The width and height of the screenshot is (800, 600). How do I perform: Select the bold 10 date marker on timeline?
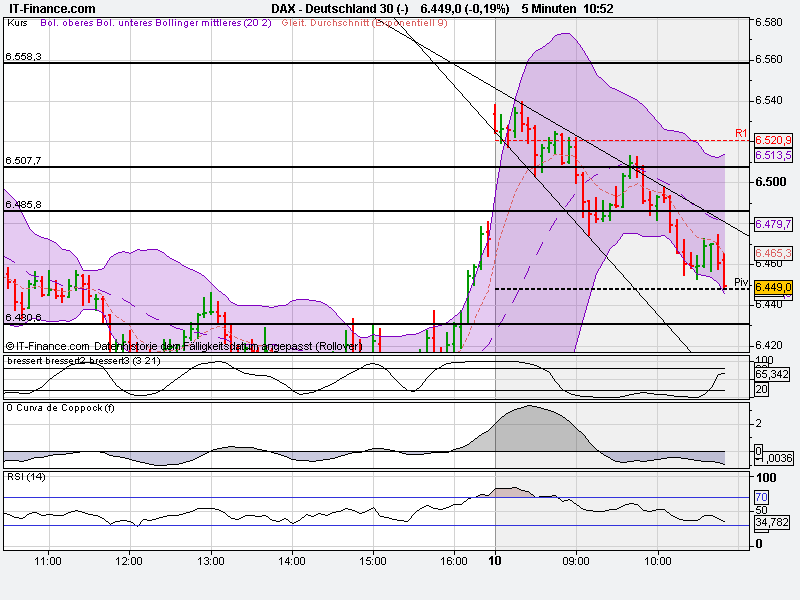[x=493, y=563]
